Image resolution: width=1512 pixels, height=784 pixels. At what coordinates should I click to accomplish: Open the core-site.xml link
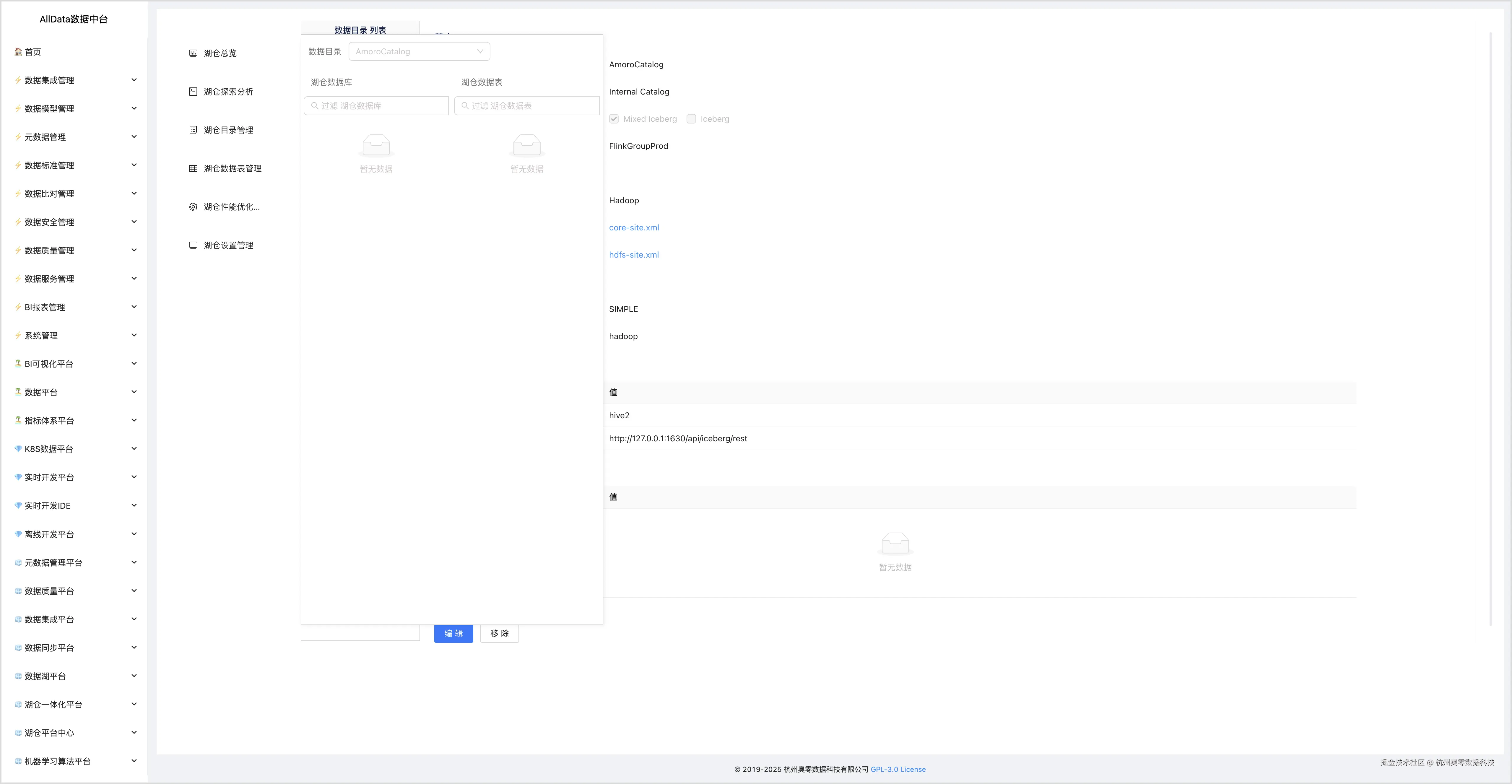pyautogui.click(x=633, y=228)
